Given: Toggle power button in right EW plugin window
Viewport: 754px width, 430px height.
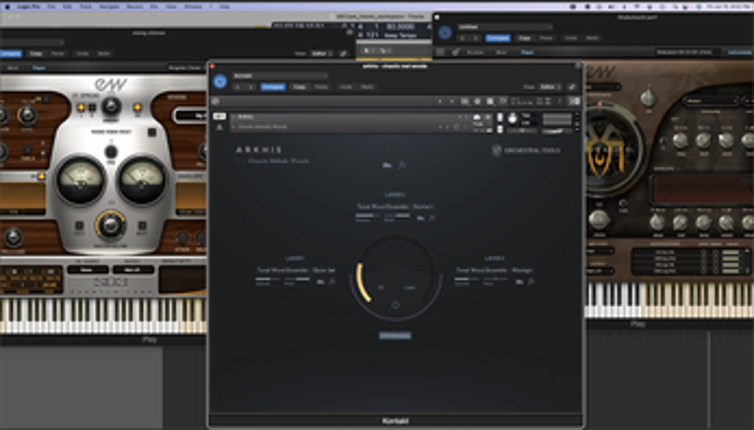Looking at the screenshot, I should (x=445, y=33).
